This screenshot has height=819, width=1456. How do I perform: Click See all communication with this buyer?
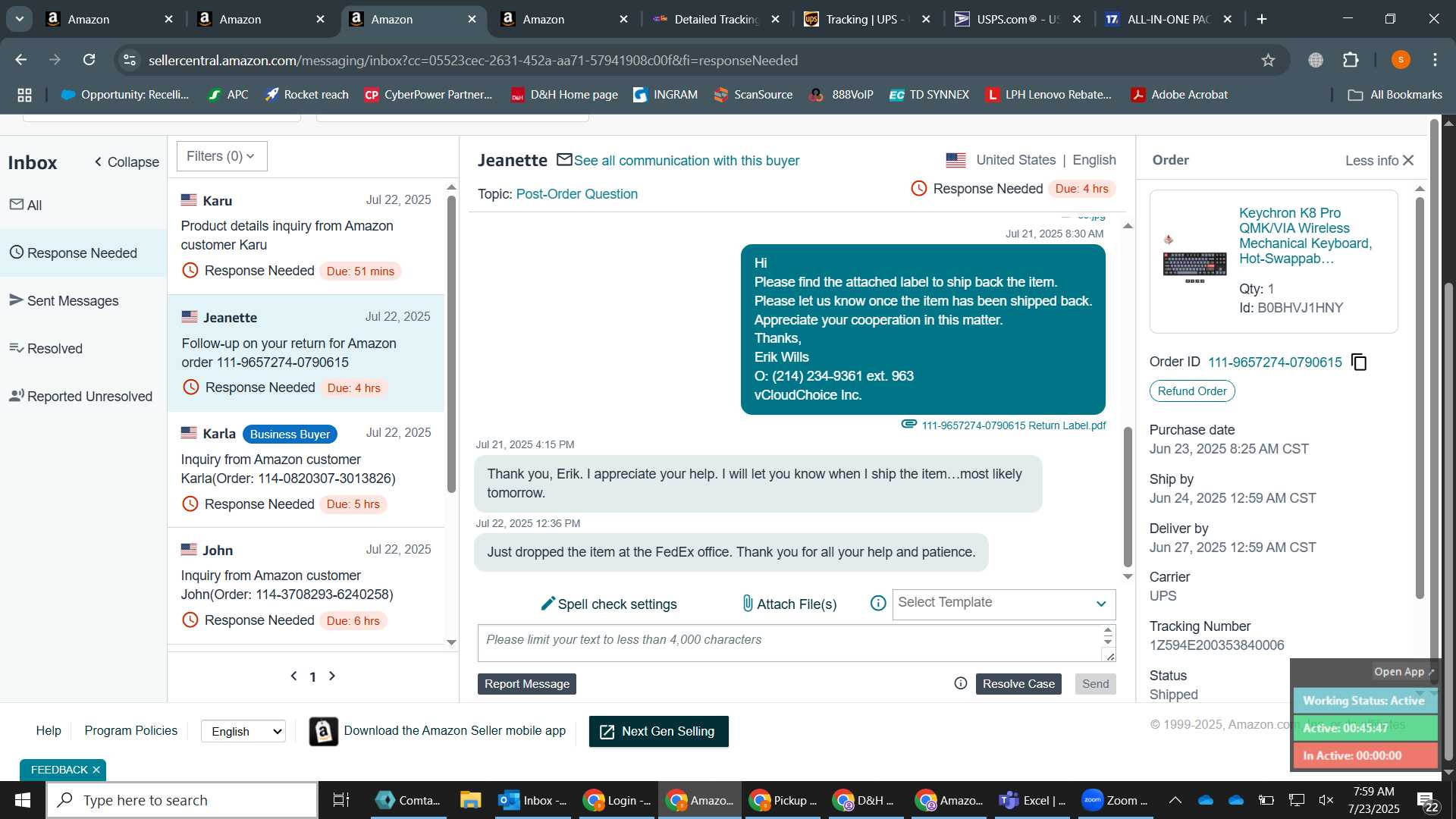pos(686,161)
